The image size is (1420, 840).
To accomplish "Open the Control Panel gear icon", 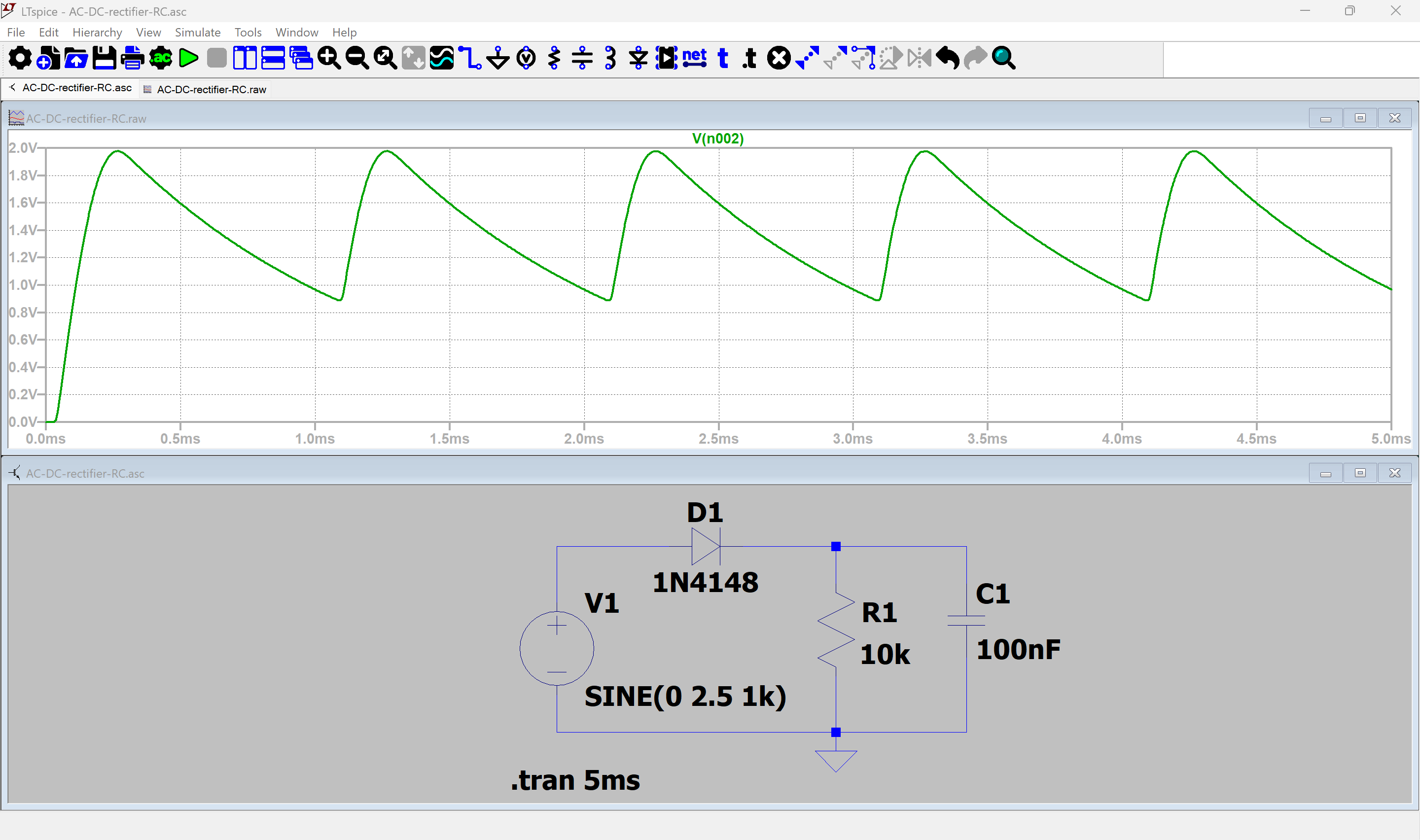I will click(x=20, y=58).
